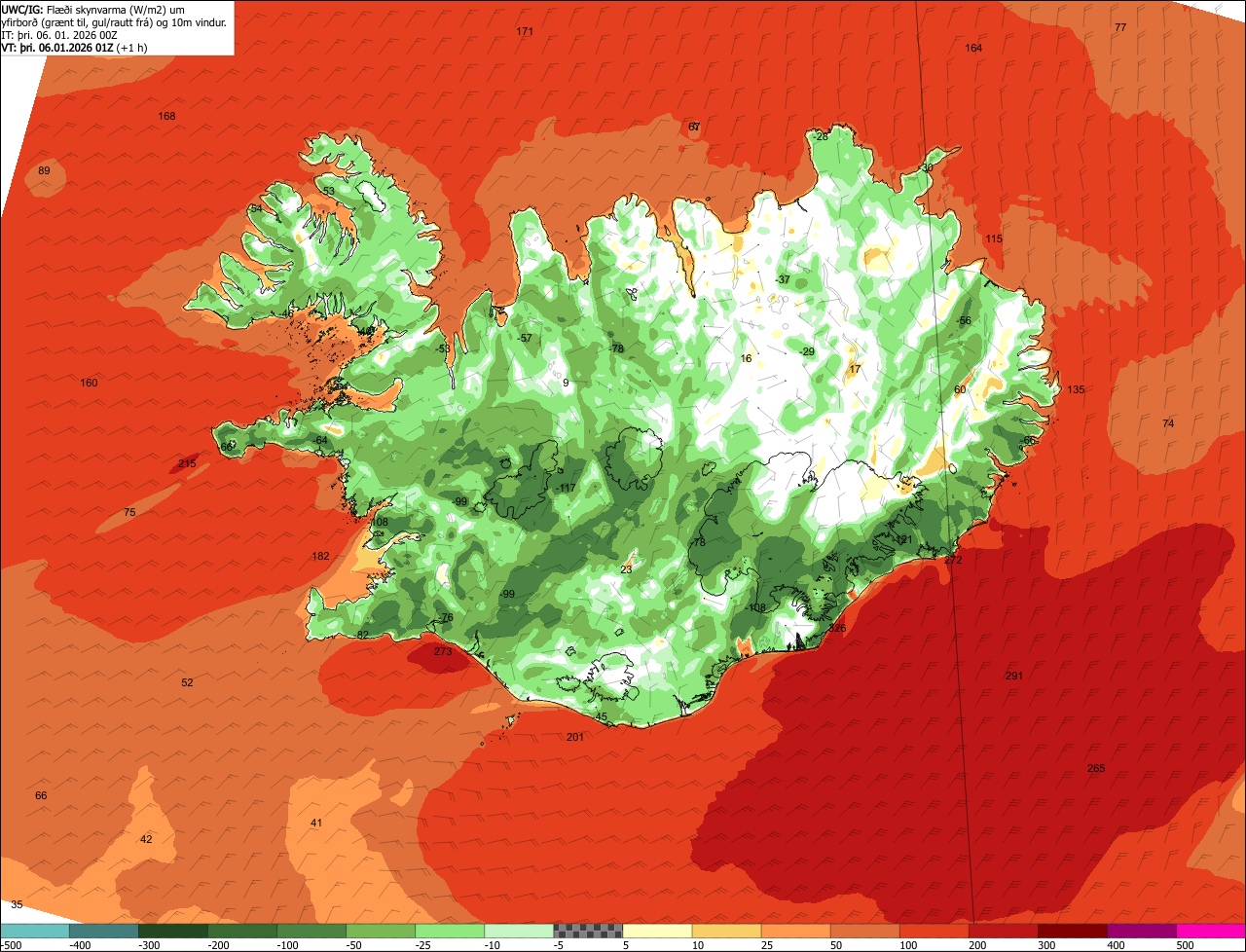Click the map value 45
The height and width of the screenshot is (952, 1246).
pyautogui.click(x=602, y=717)
